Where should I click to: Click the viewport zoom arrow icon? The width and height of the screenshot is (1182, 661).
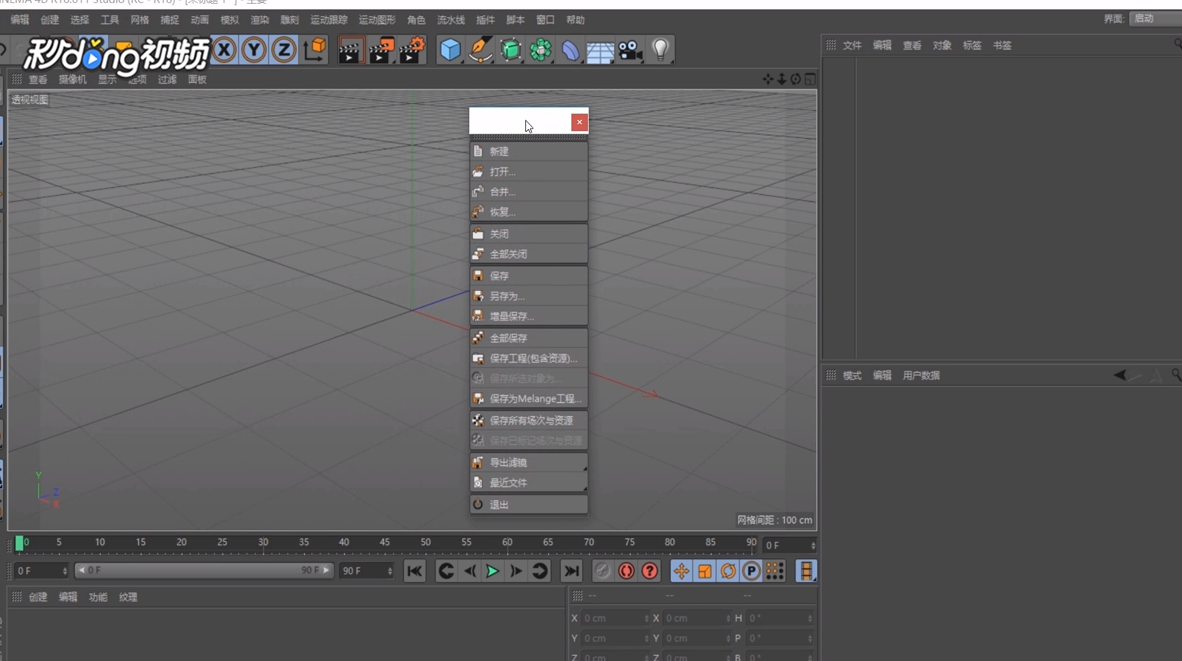[x=782, y=79]
